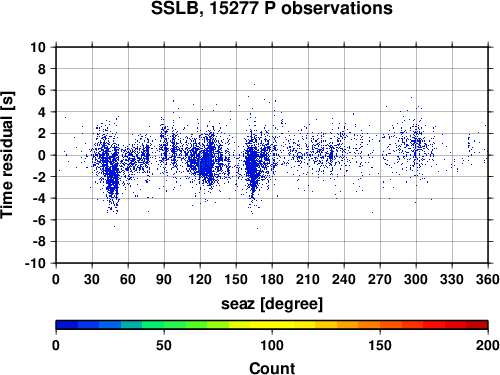Image resolution: width=500 pixels, height=375 pixels.
Task: Click the y-axis tick label '-8'
Action: (x=39, y=242)
